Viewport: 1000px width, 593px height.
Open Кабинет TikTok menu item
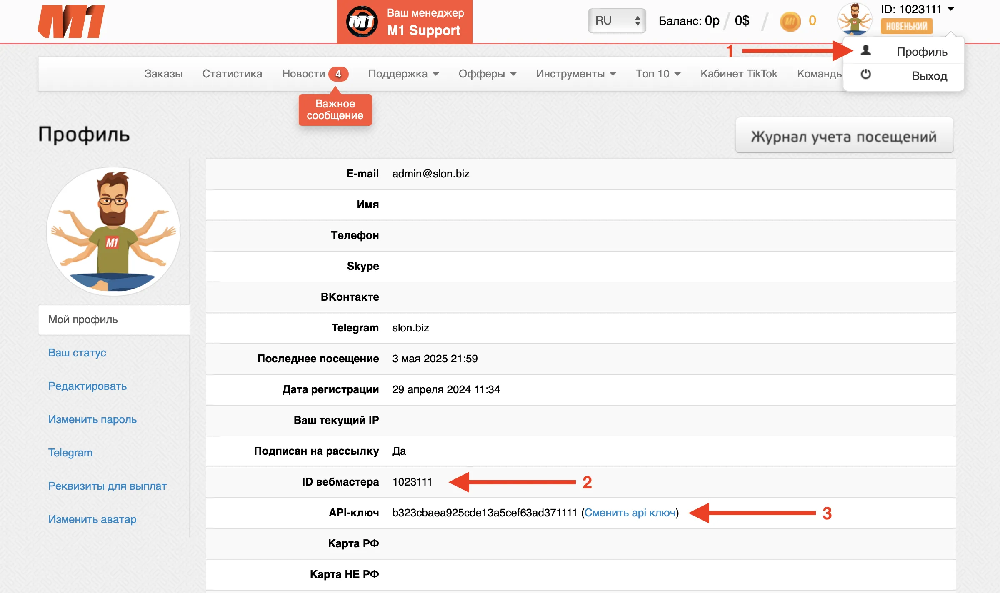739,74
